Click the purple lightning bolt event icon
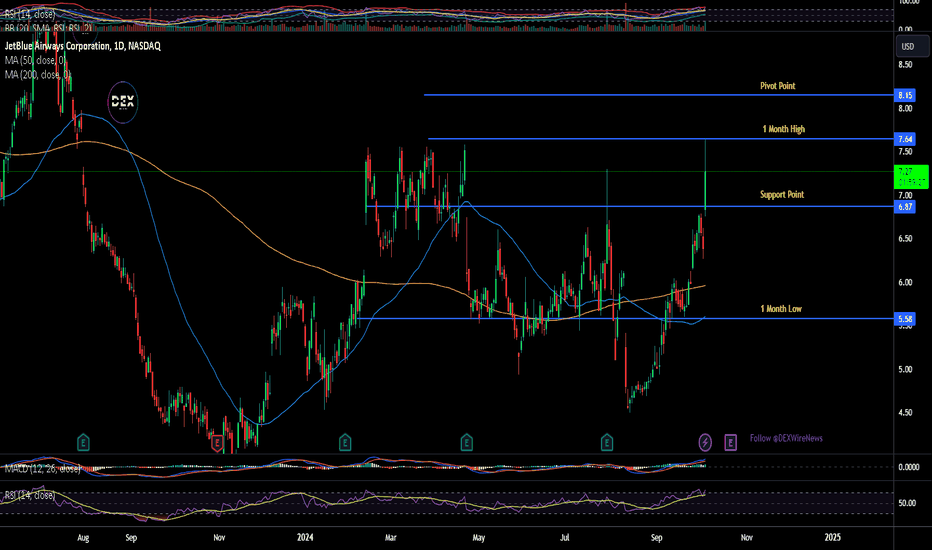This screenshot has width=932, height=550. tap(705, 442)
